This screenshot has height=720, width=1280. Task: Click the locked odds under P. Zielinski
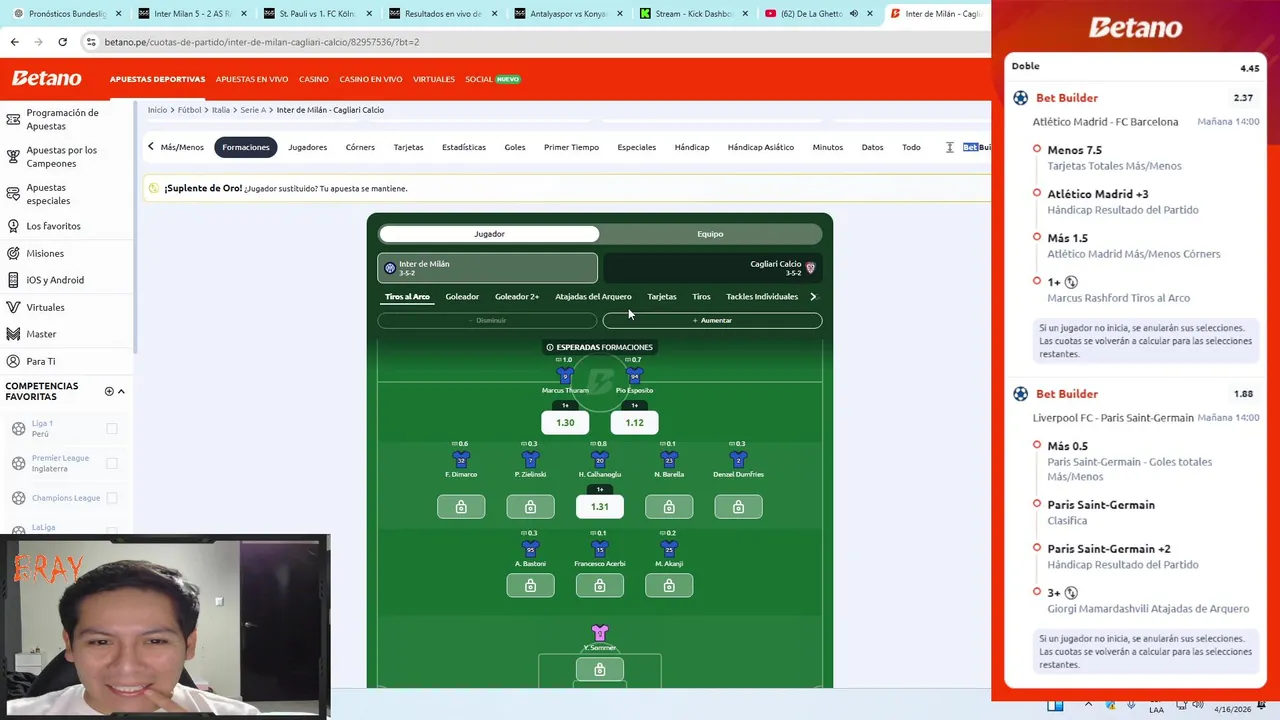530,507
